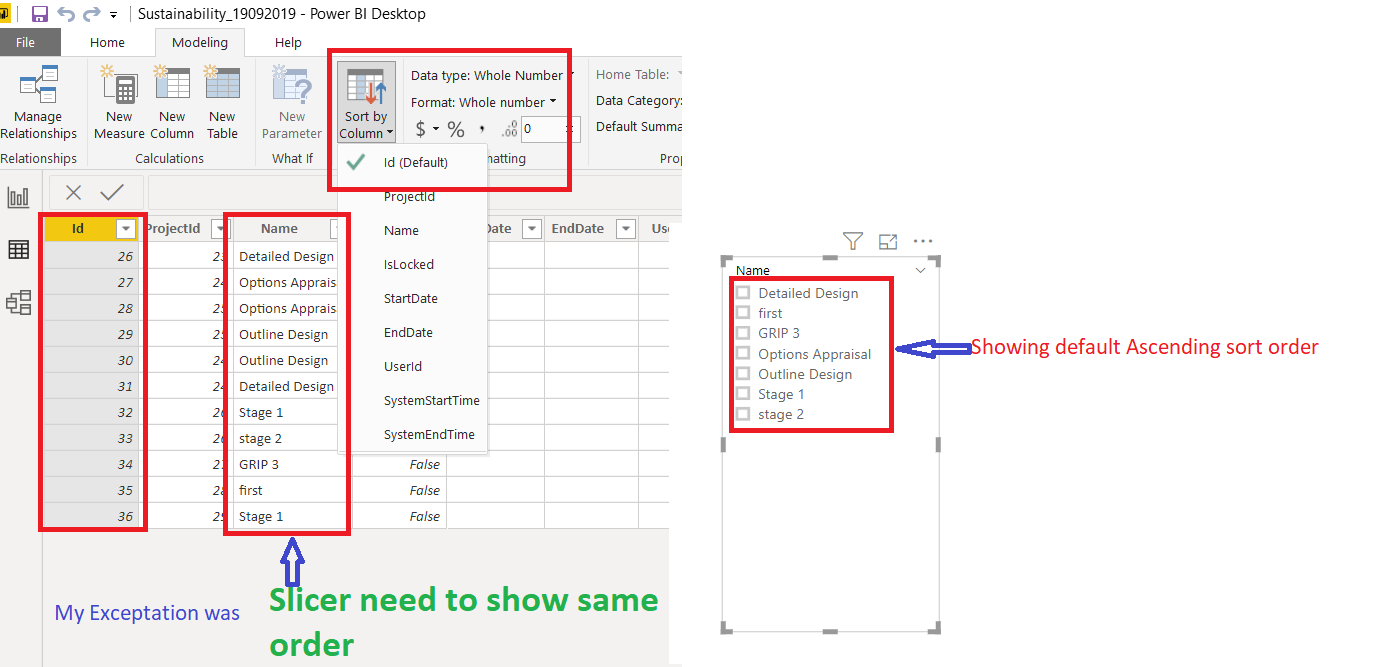
Task: Create a New Column
Action: (172, 103)
